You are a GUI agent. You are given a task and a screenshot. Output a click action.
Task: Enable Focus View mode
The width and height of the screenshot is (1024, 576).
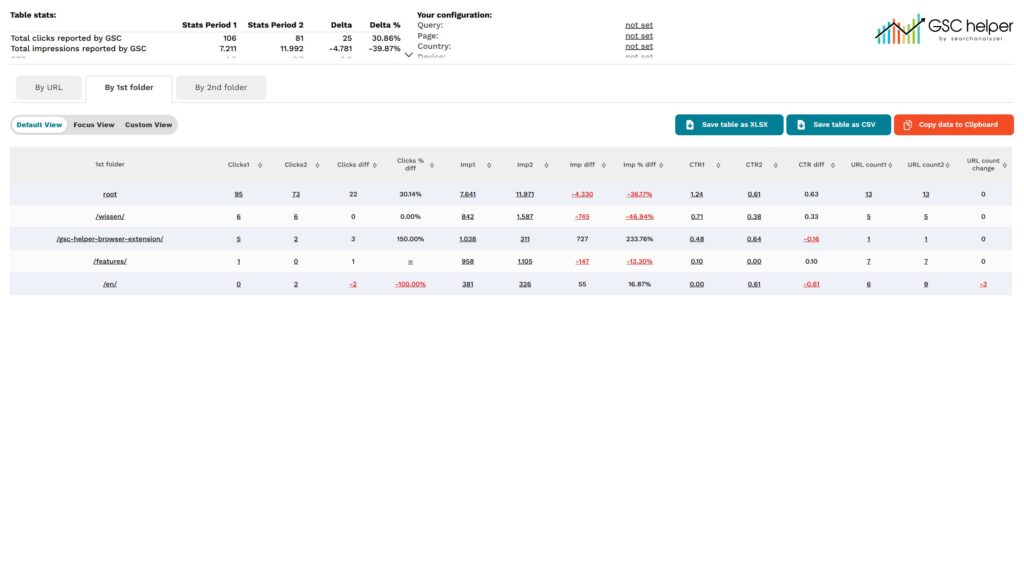(x=94, y=125)
